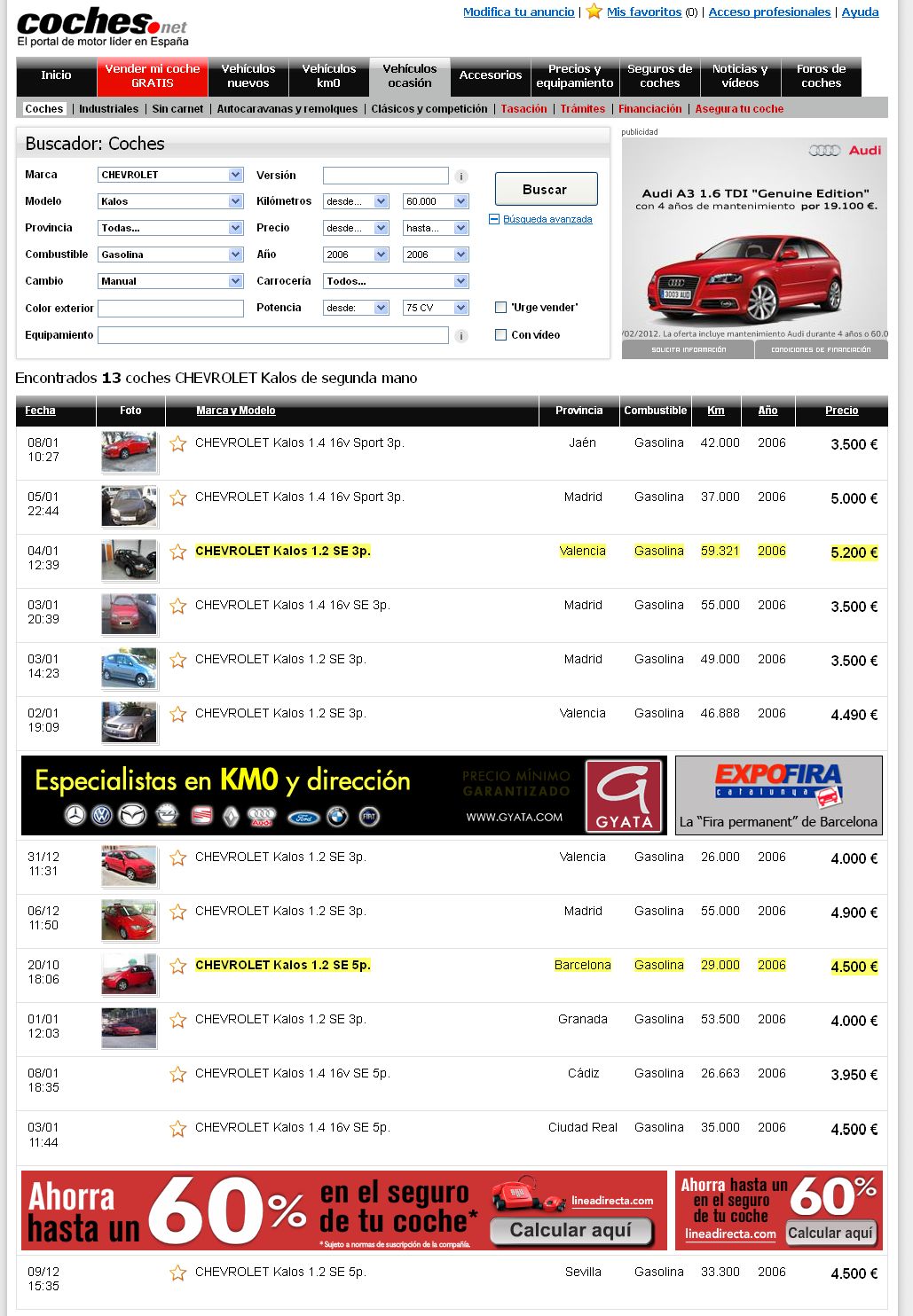Open photo of the red Jaén Kalos
The width and height of the screenshot is (913, 1316).
[130, 452]
